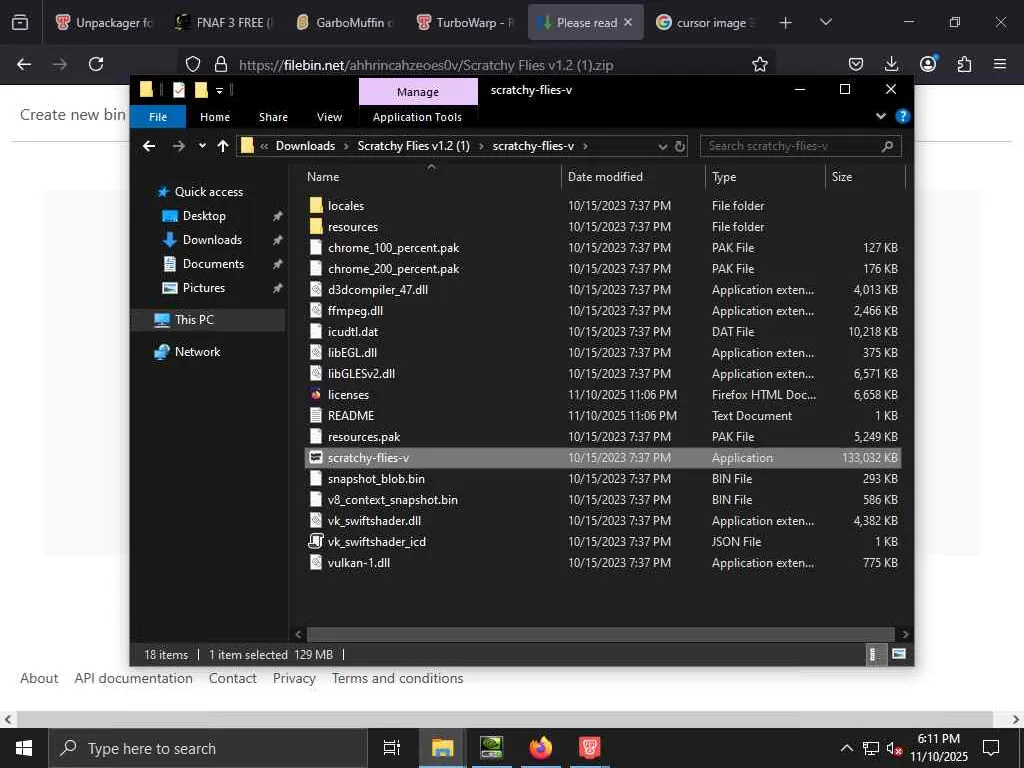Sort by Date modified column header
Screen dimensions: 1024x768
point(605,177)
